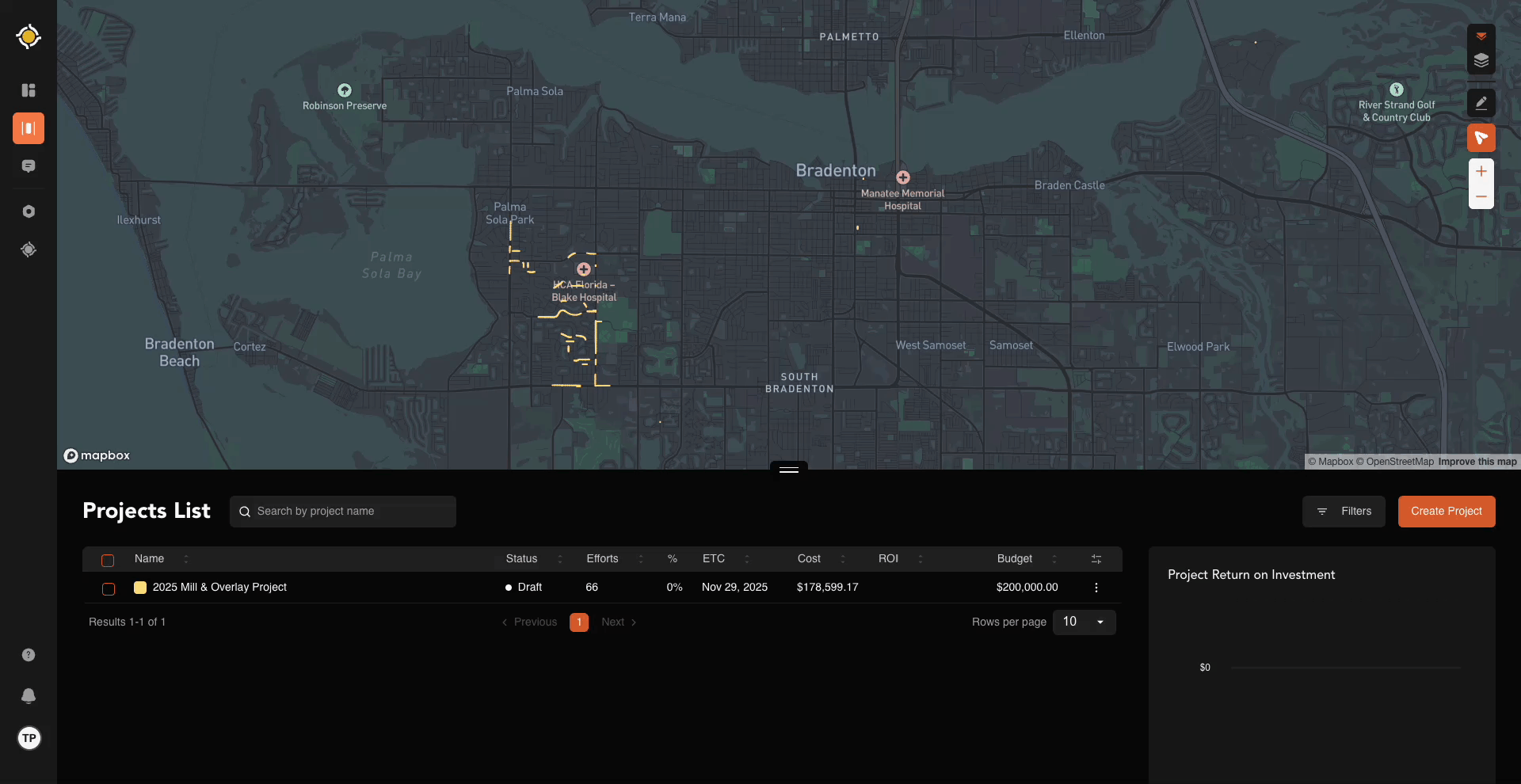Check the select-all checkbox in table header
The image size is (1521, 784).
(x=109, y=560)
